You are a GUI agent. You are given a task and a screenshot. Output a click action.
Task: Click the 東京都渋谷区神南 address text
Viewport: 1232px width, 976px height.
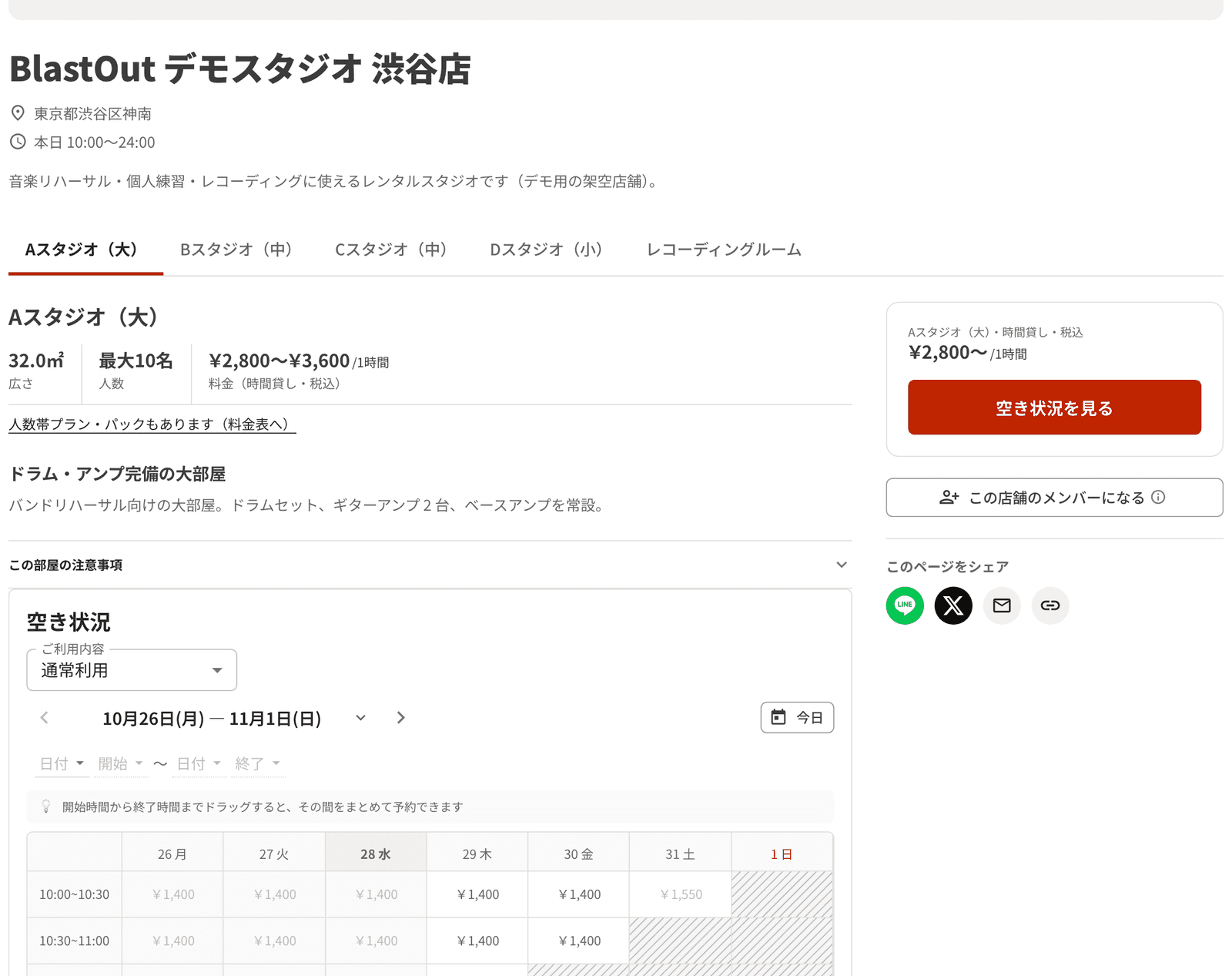pyautogui.click(x=92, y=113)
